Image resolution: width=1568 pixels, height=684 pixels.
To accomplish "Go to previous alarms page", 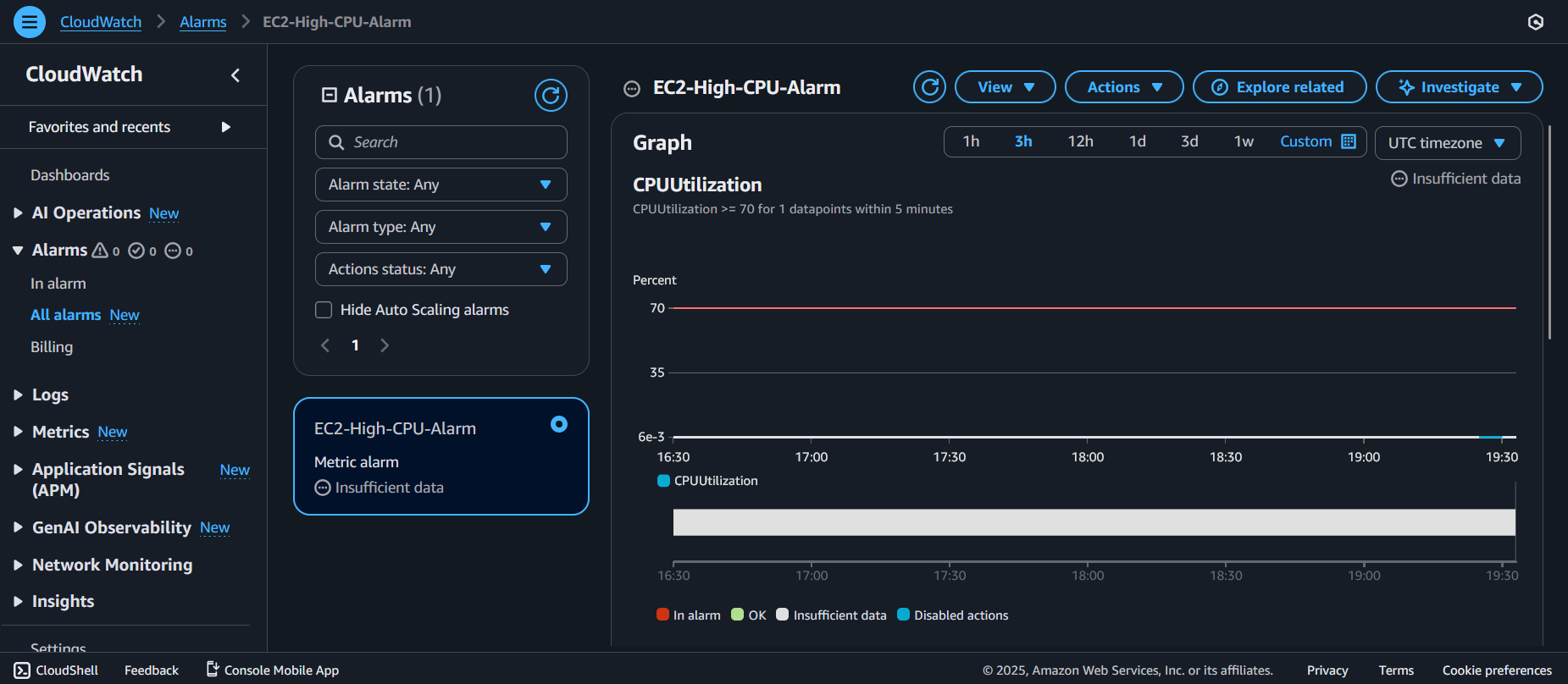I will tap(325, 345).
